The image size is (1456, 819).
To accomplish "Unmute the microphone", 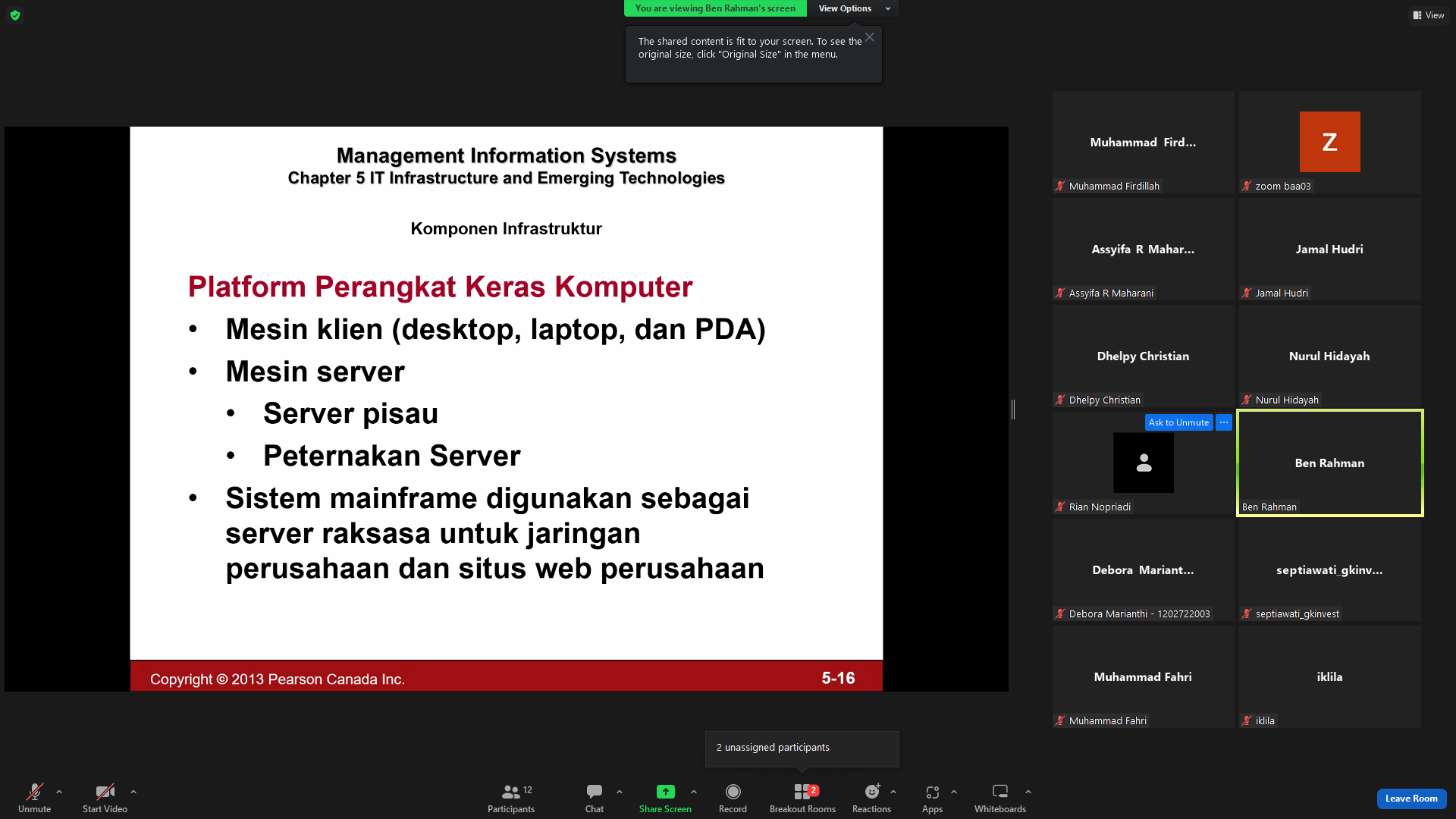I will coord(34,798).
